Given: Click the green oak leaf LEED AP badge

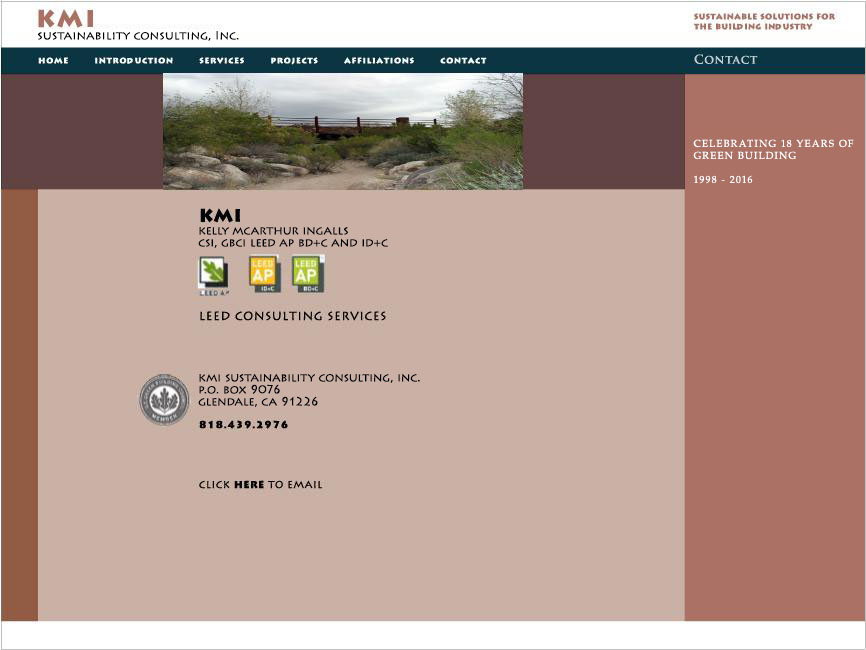Looking at the screenshot, I should 213,276.
